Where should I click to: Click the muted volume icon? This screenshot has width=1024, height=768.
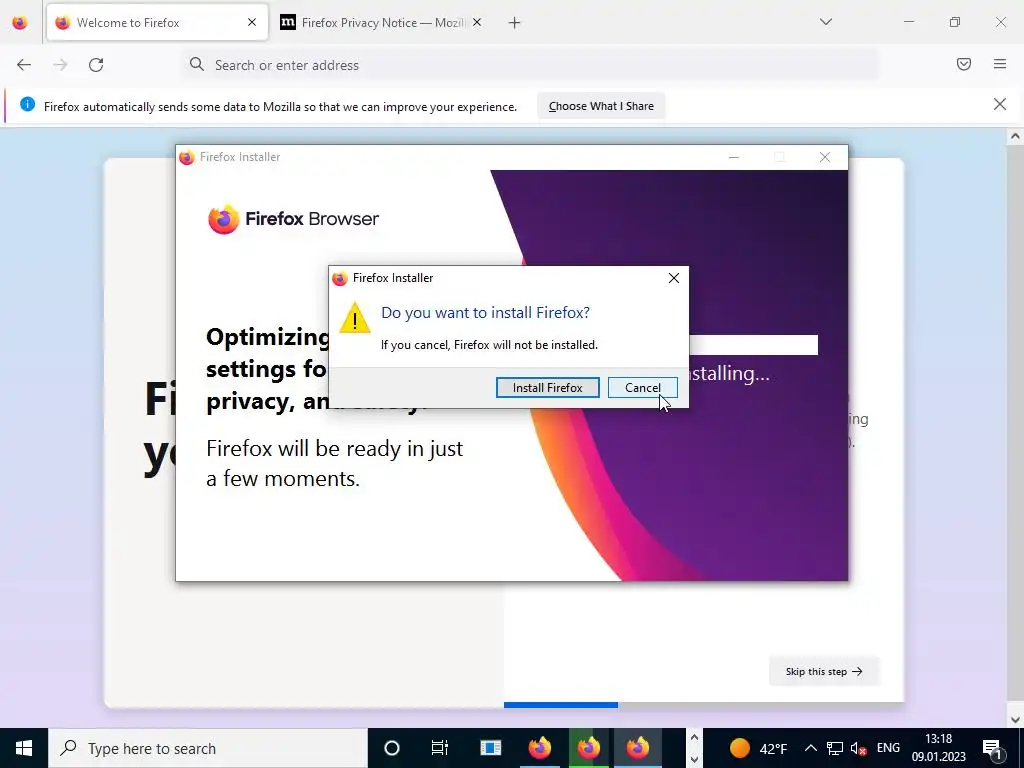(859, 748)
